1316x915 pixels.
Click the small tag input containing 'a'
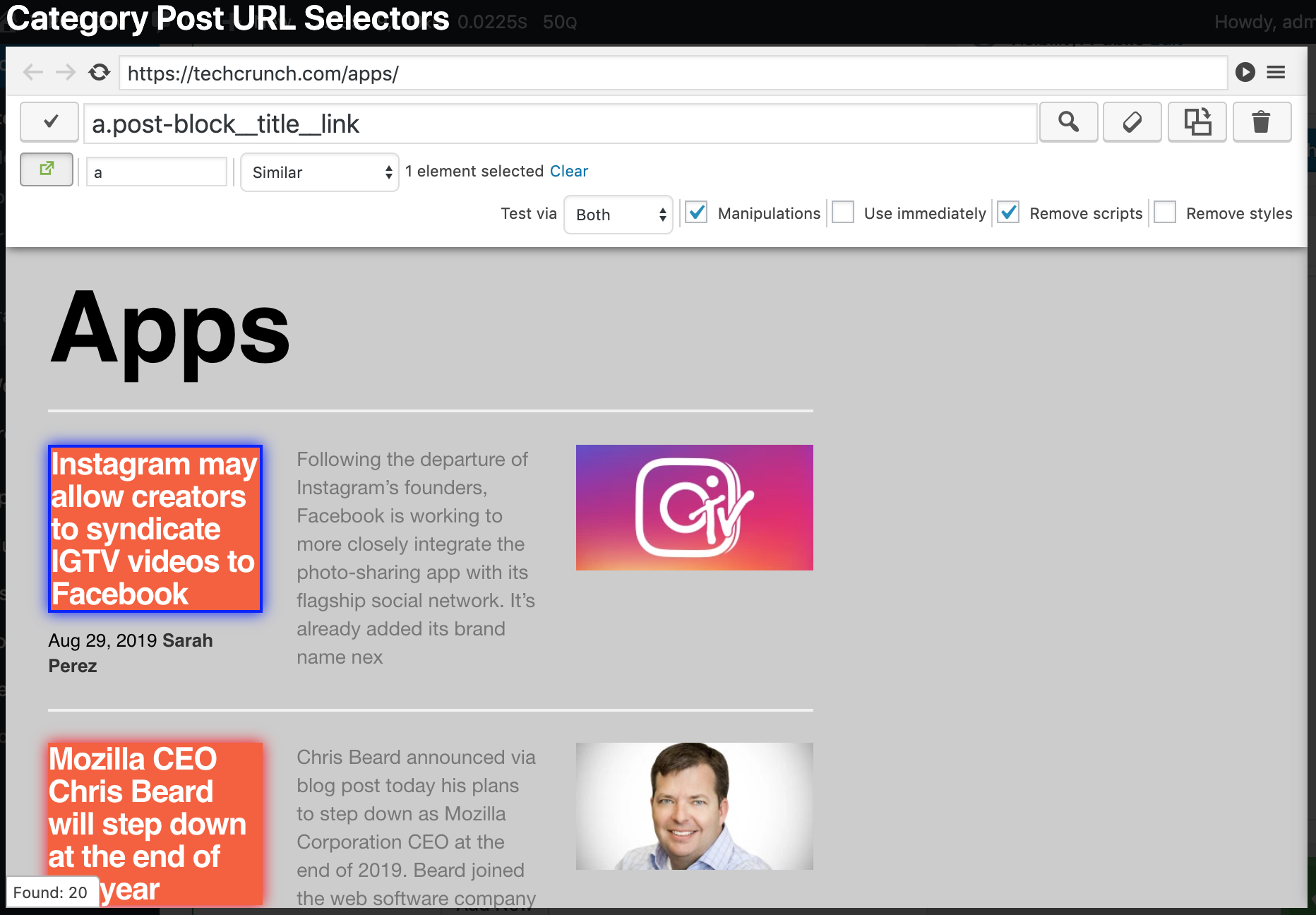tap(157, 172)
